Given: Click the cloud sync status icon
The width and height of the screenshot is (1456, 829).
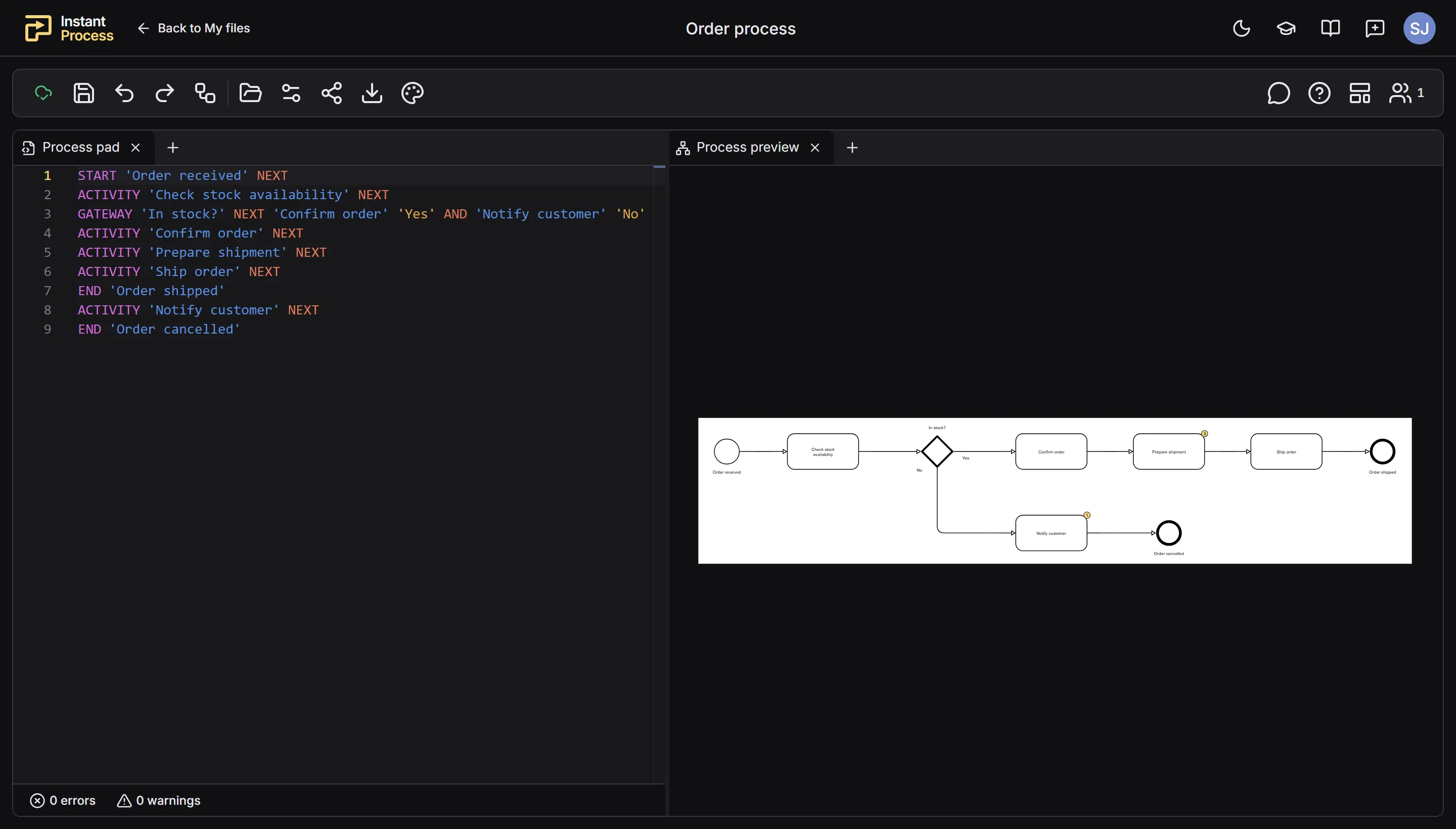Looking at the screenshot, I should pos(43,93).
